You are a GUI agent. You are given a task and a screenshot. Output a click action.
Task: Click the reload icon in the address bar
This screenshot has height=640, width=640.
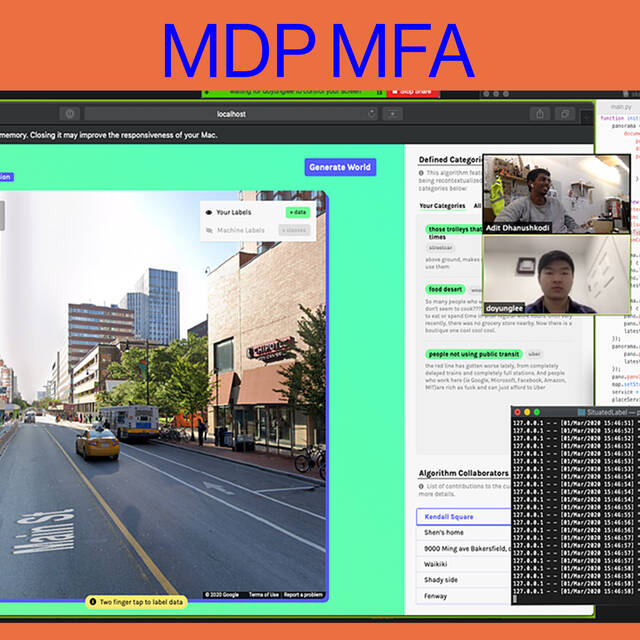[371, 113]
